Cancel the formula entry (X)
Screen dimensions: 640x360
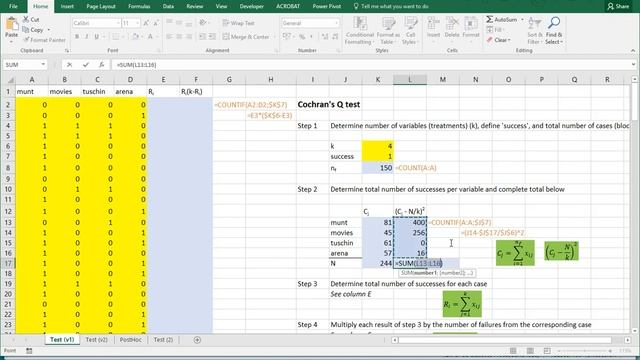pyautogui.click(x=69, y=64)
